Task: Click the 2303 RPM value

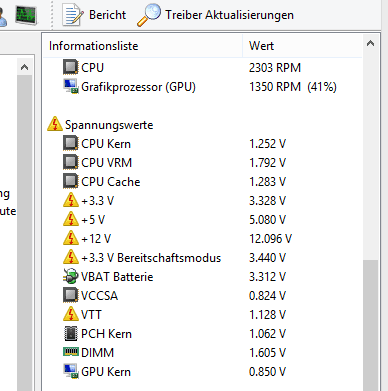Action: [275, 68]
